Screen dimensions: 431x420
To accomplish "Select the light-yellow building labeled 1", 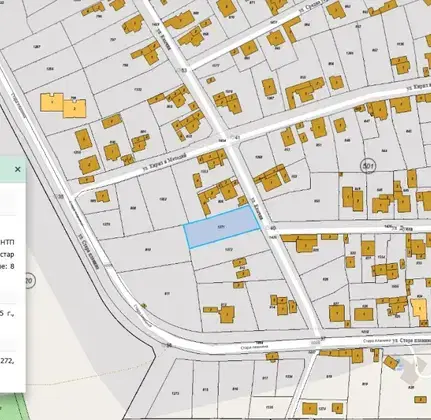I will point(52,102).
